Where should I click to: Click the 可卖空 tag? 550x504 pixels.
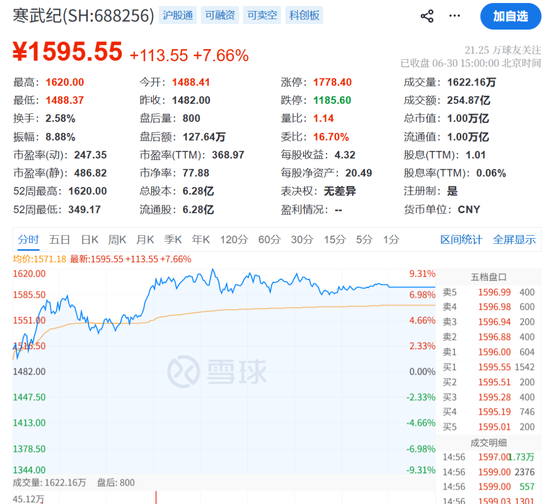(262, 15)
